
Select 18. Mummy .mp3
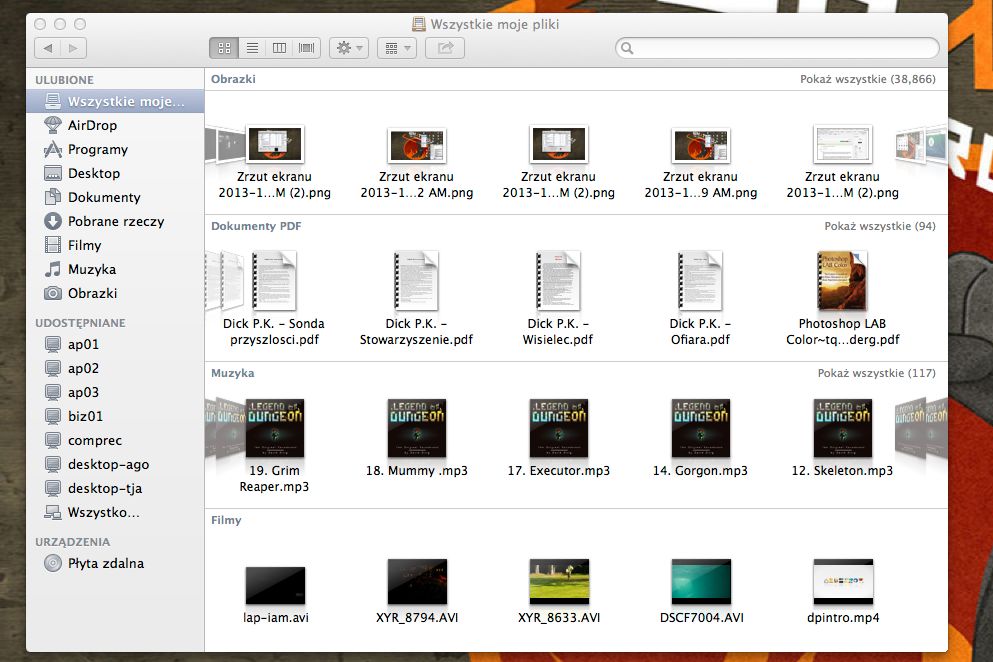click(417, 438)
